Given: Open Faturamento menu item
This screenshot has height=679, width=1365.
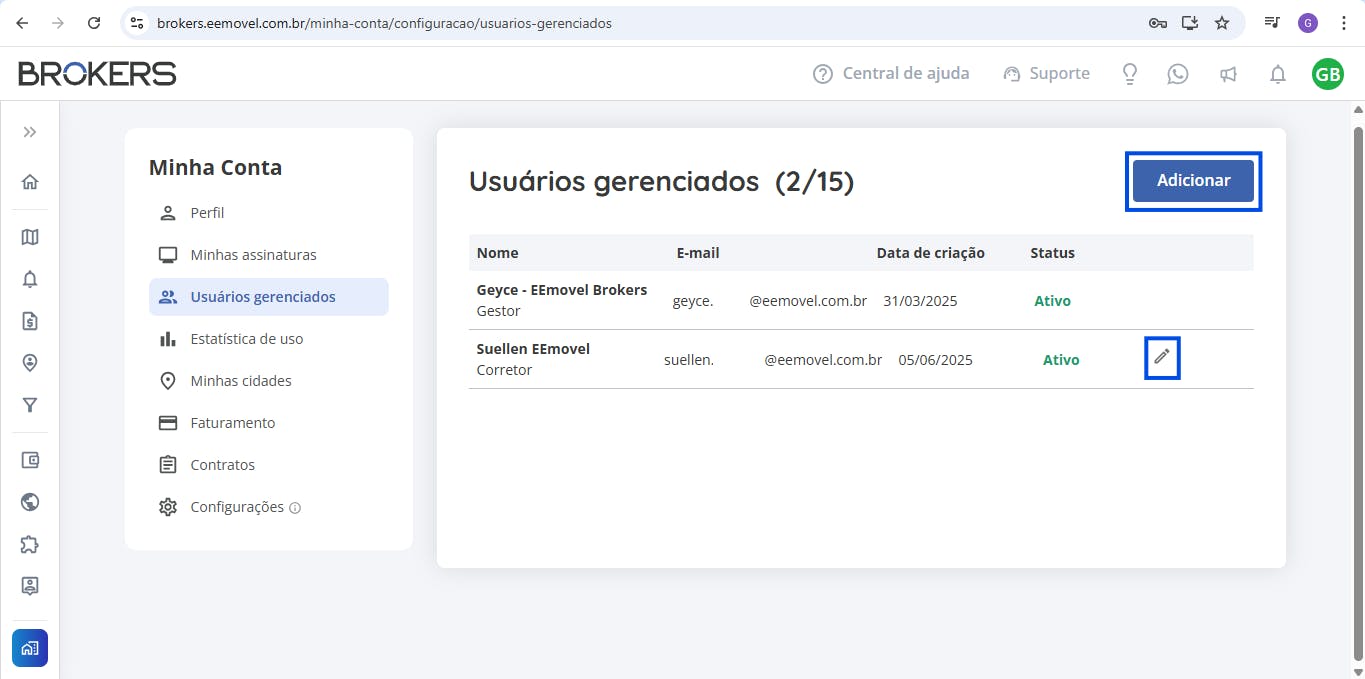Looking at the screenshot, I should (x=268, y=423).
